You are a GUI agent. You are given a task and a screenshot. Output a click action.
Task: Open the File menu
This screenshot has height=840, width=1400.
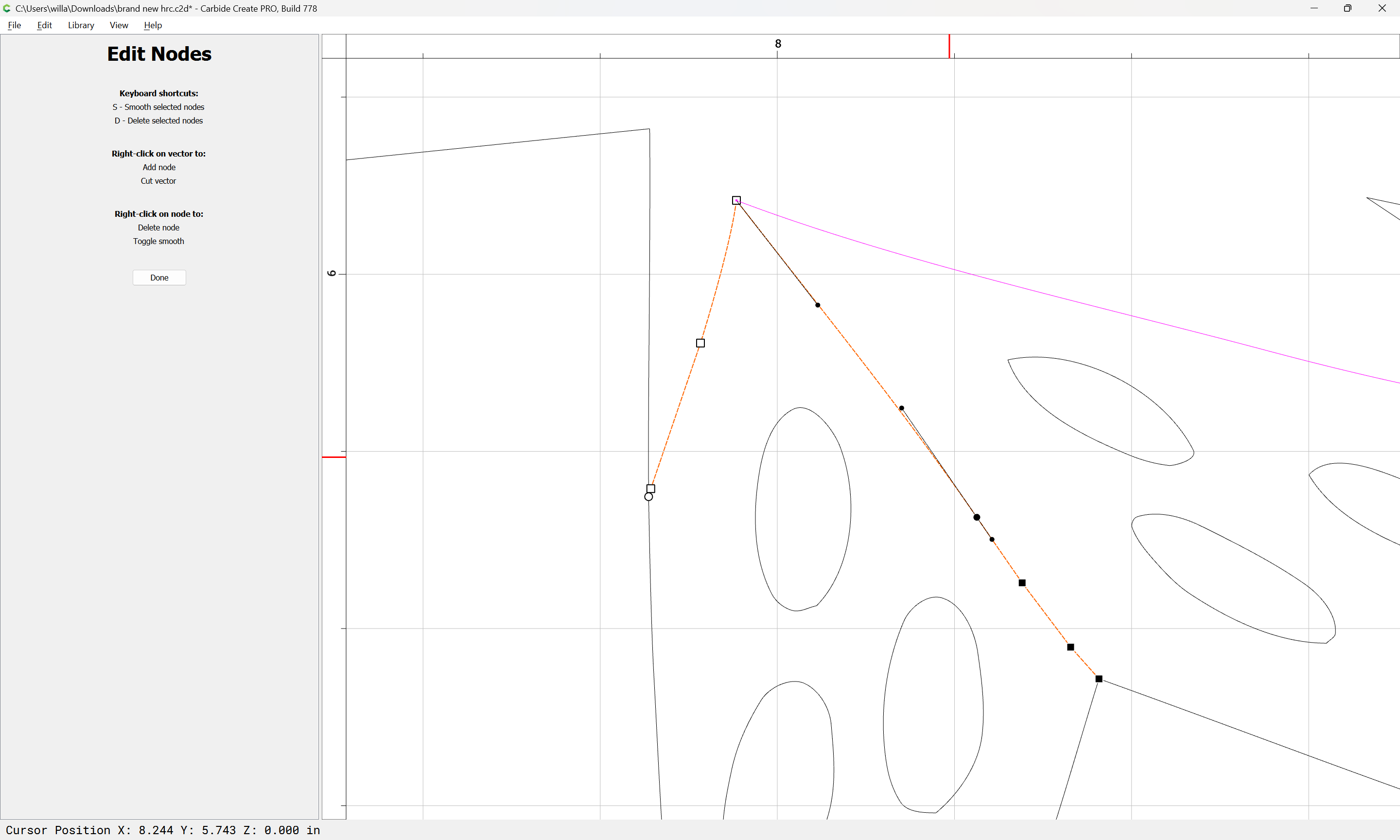click(x=14, y=25)
